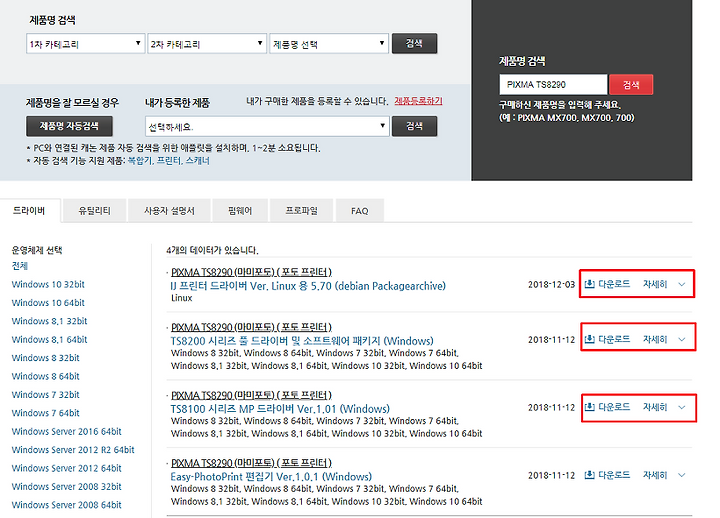Click PIXMA TS8290 product link above Easy-PhotoPrint

[x=251, y=462]
